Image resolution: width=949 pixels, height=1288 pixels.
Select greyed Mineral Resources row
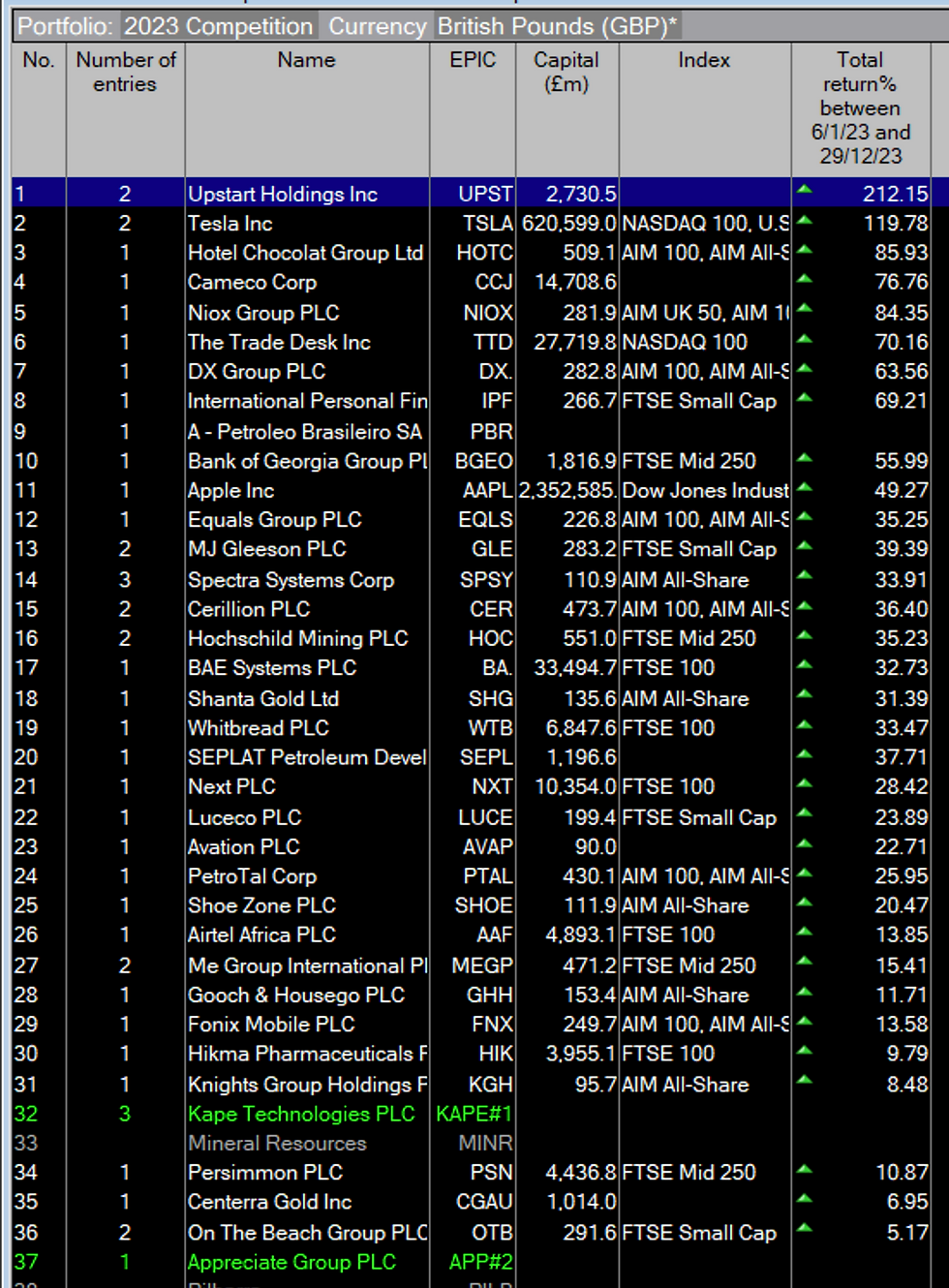[x=471, y=1143]
